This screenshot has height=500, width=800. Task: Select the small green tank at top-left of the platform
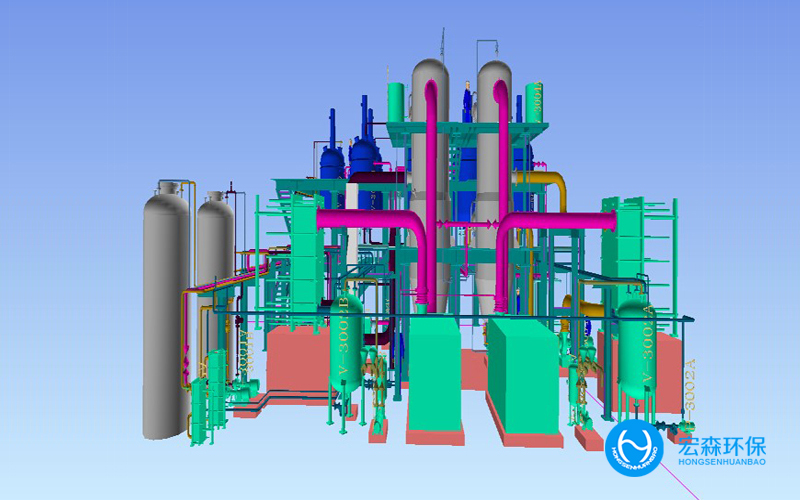(x=396, y=101)
